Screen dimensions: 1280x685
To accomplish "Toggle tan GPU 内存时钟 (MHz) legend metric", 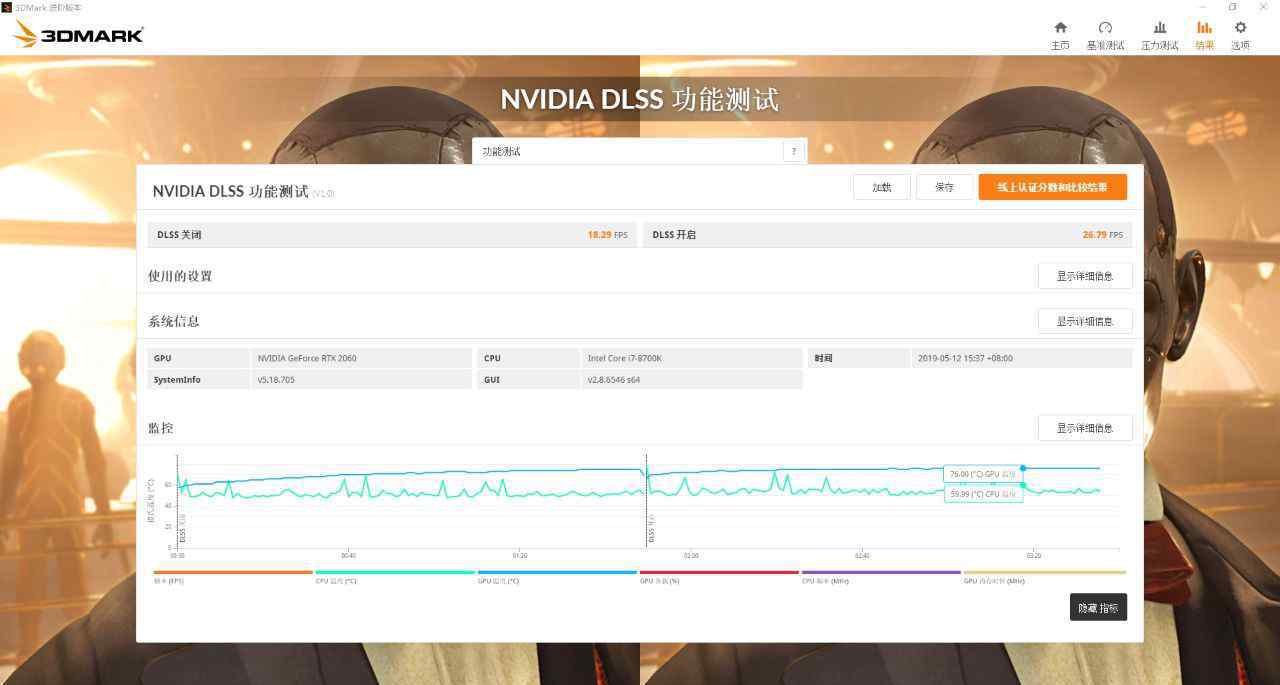I will click(x=1044, y=577).
